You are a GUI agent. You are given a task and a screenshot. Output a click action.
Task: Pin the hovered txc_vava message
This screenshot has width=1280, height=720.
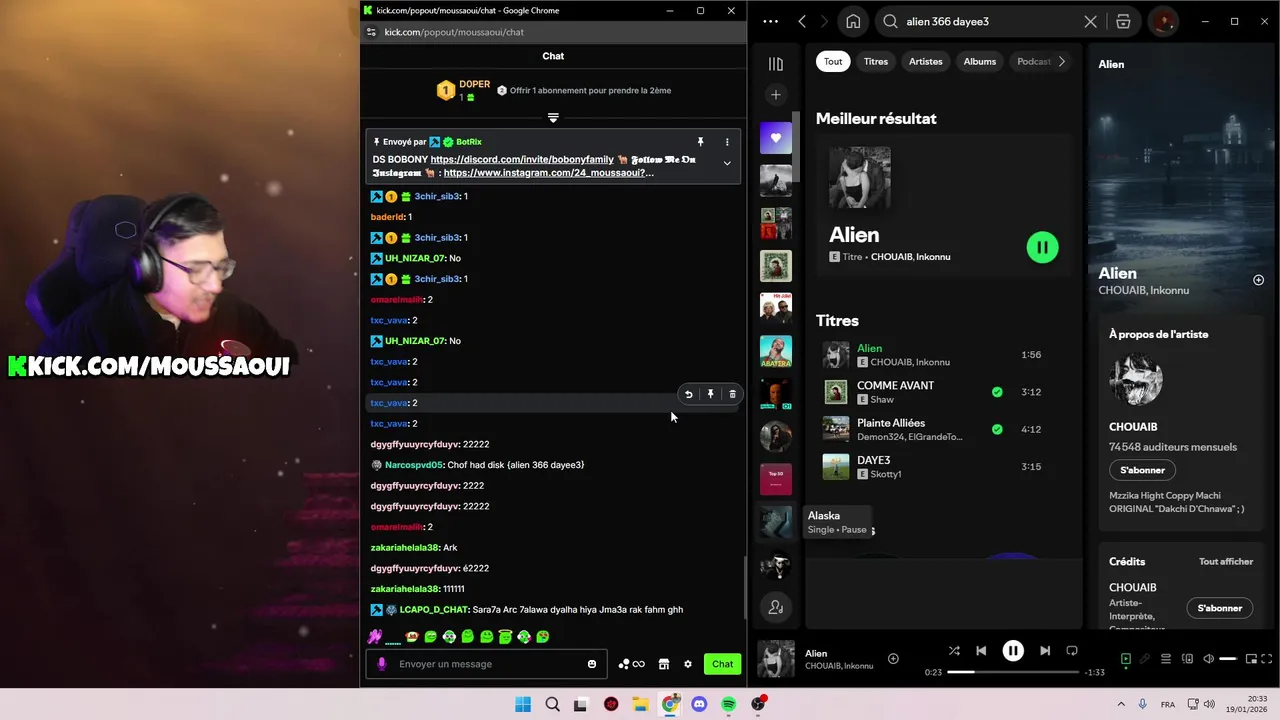coord(710,394)
